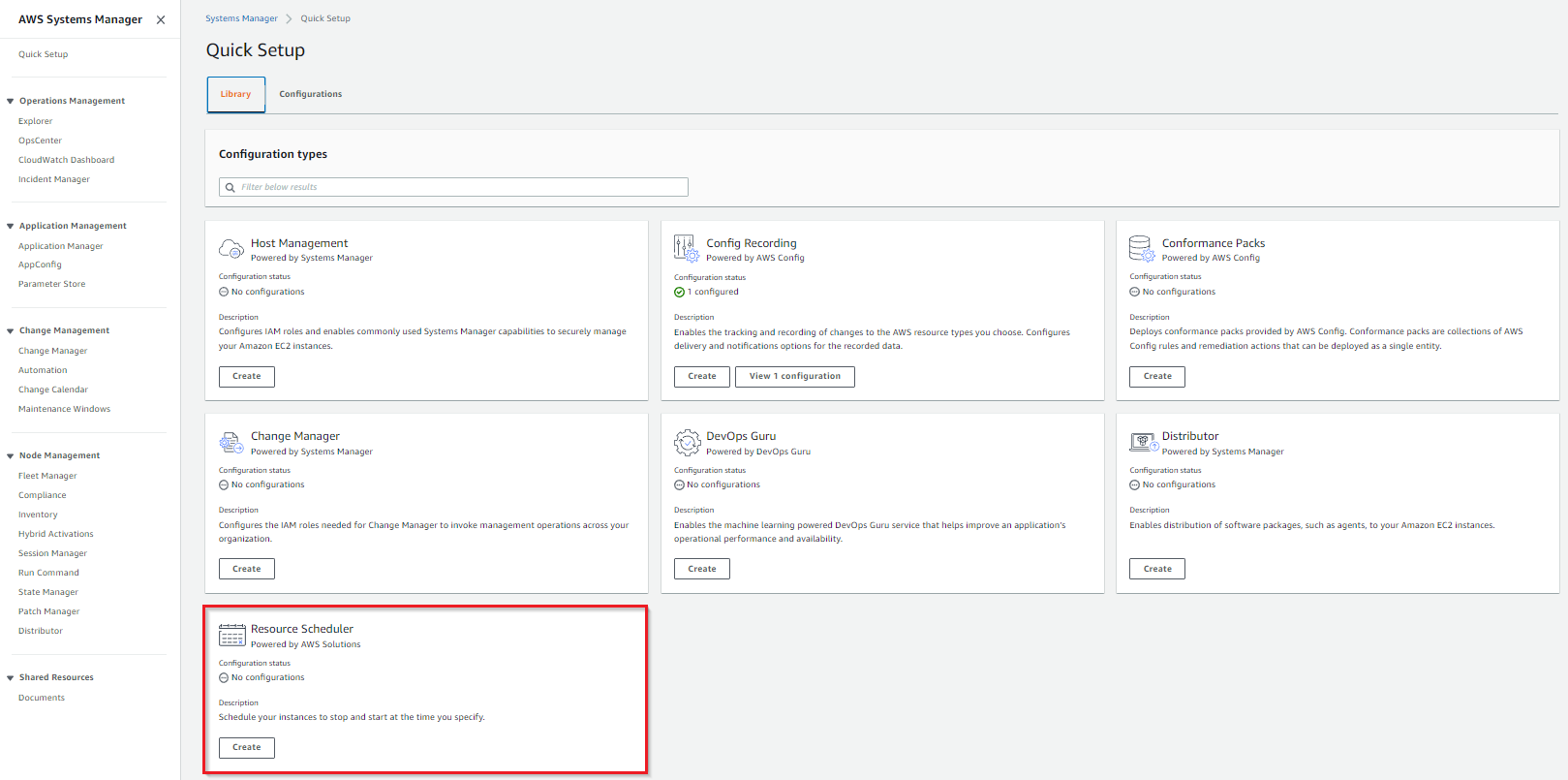This screenshot has width=1568, height=780.
Task: Open Fleet Manager in the sidebar
Action: pos(47,476)
